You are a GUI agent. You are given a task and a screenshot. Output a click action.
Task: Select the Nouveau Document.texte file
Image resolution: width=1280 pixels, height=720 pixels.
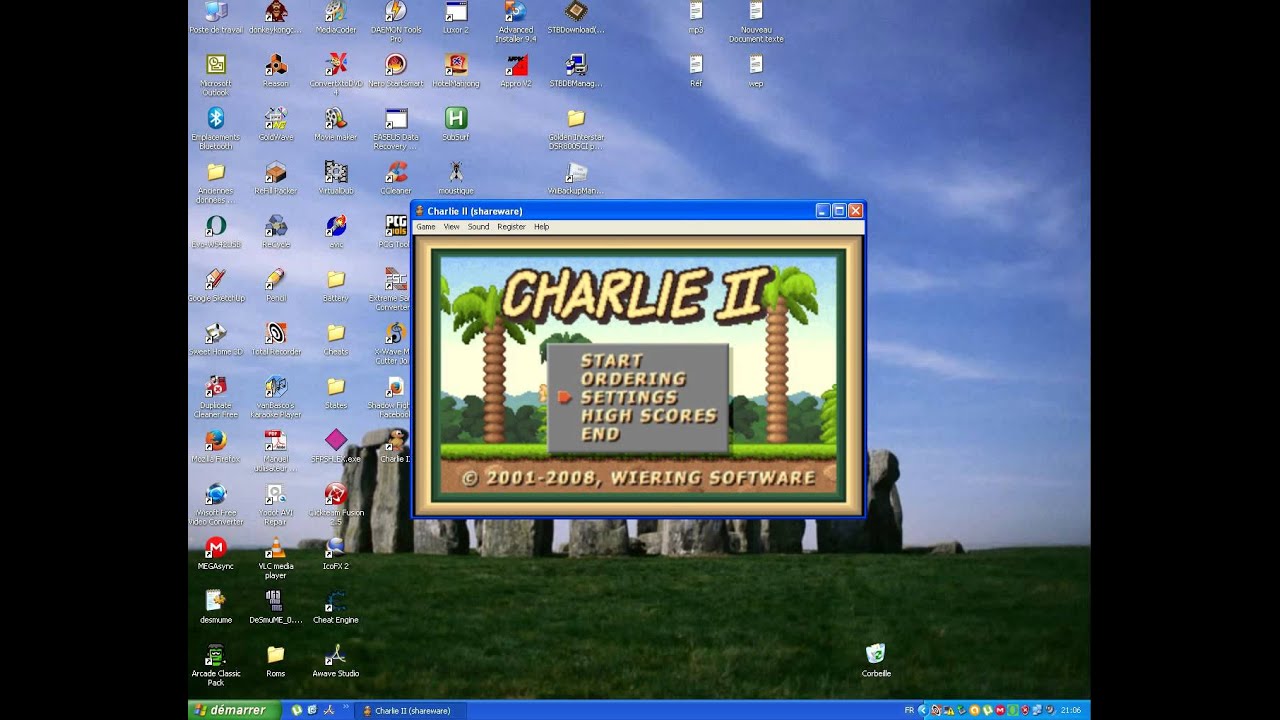coord(756,22)
